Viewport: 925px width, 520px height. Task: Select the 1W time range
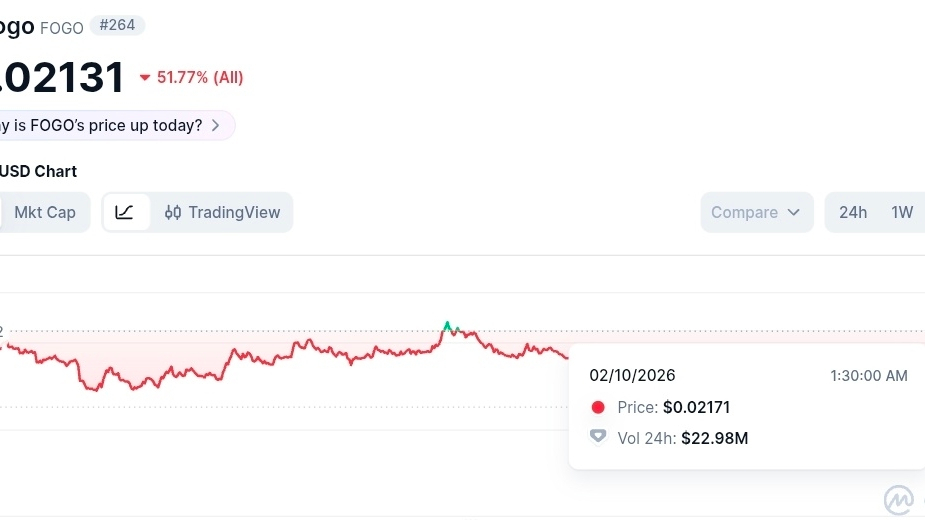pyautogui.click(x=902, y=212)
